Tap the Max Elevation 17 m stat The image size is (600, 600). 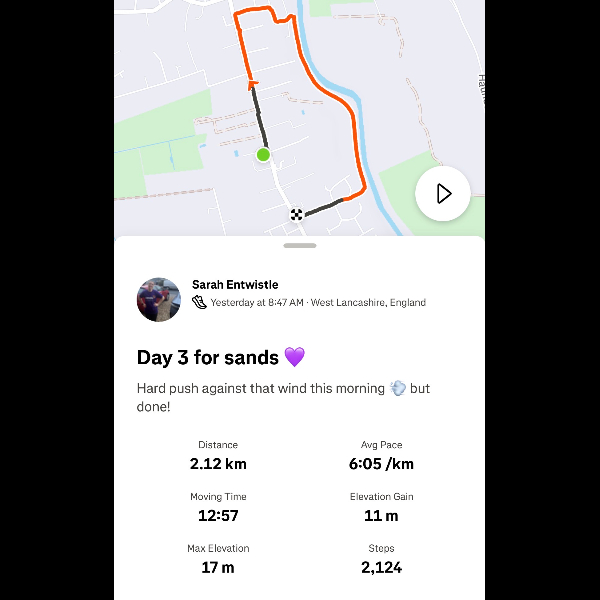218,559
